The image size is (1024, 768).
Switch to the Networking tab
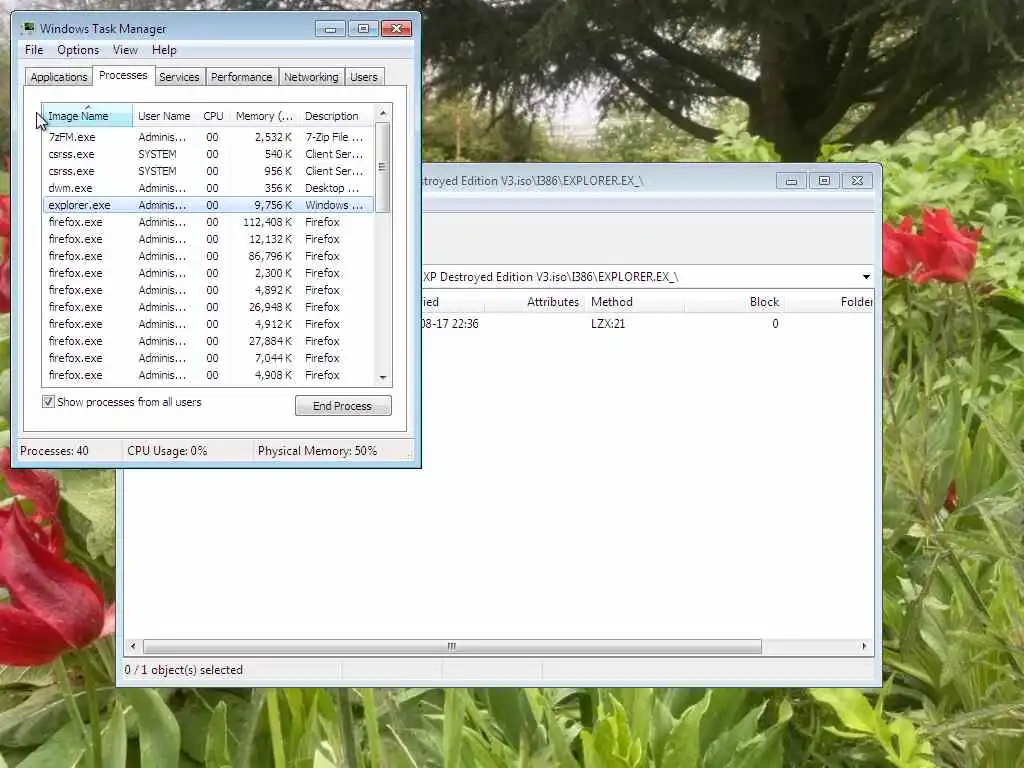click(x=311, y=77)
